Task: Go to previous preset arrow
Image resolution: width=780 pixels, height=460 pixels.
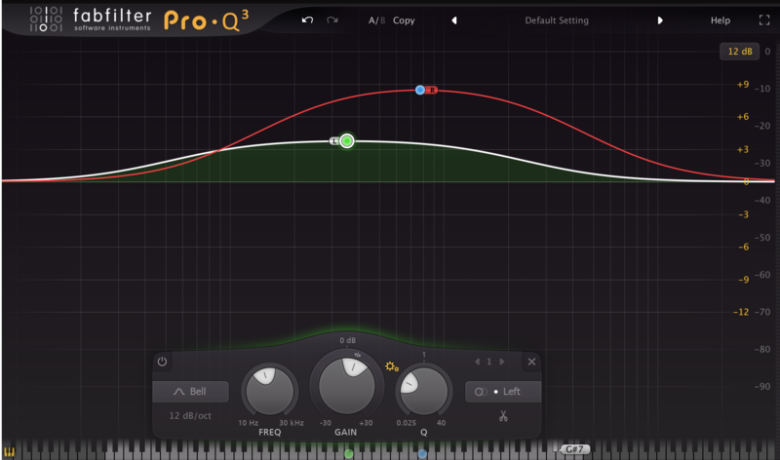Action: click(x=454, y=20)
